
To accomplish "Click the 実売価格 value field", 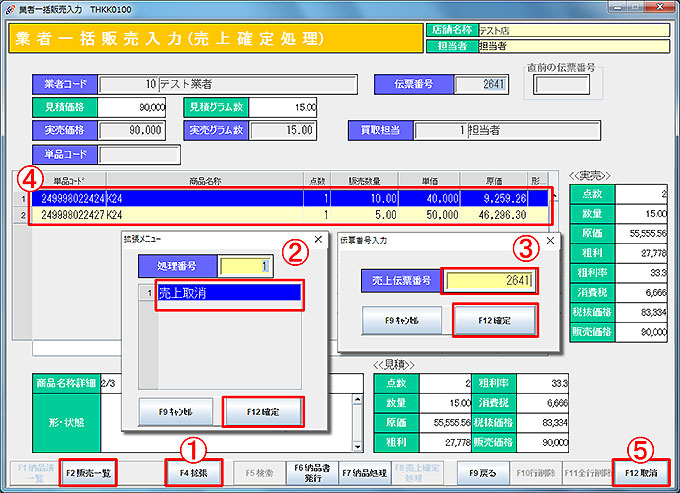I will click(132, 130).
